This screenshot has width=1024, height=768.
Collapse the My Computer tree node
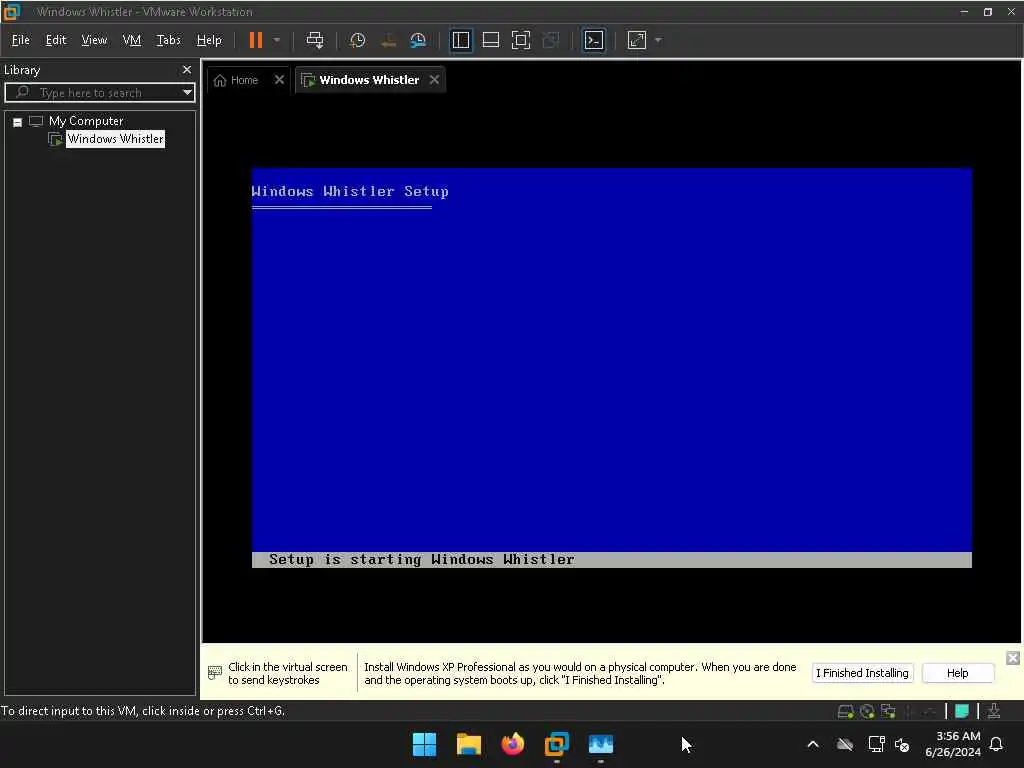click(x=18, y=121)
